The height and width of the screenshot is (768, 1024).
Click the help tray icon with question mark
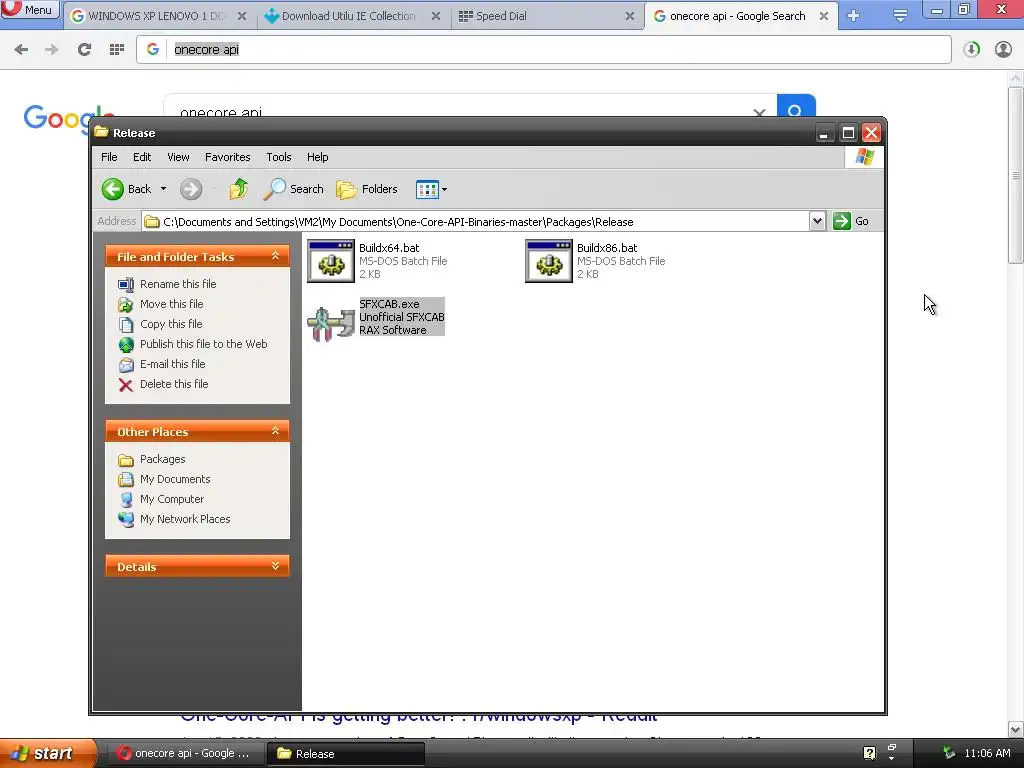coord(869,753)
